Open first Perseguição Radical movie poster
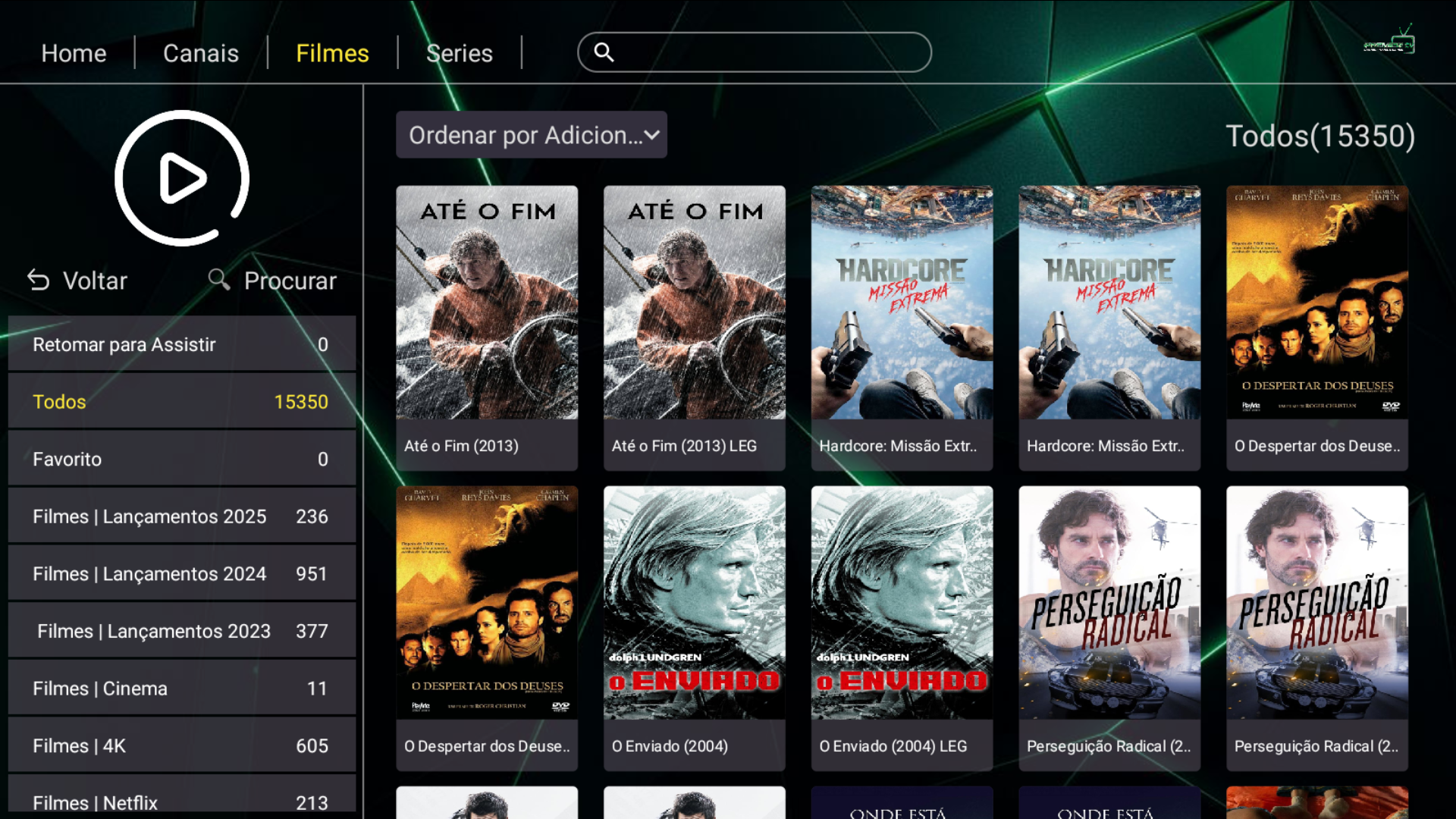Image resolution: width=1456 pixels, height=819 pixels. click(x=1109, y=603)
